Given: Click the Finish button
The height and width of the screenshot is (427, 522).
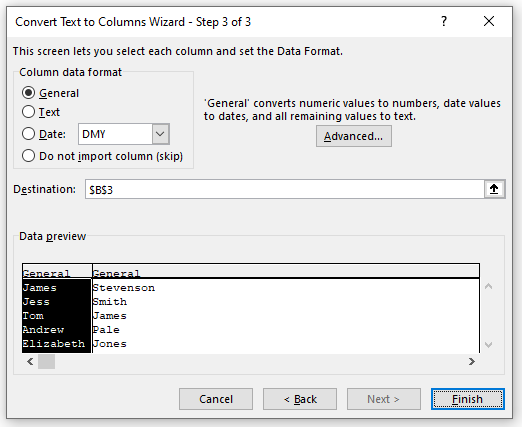Looking at the screenshot, I should [x=467, y=399].
